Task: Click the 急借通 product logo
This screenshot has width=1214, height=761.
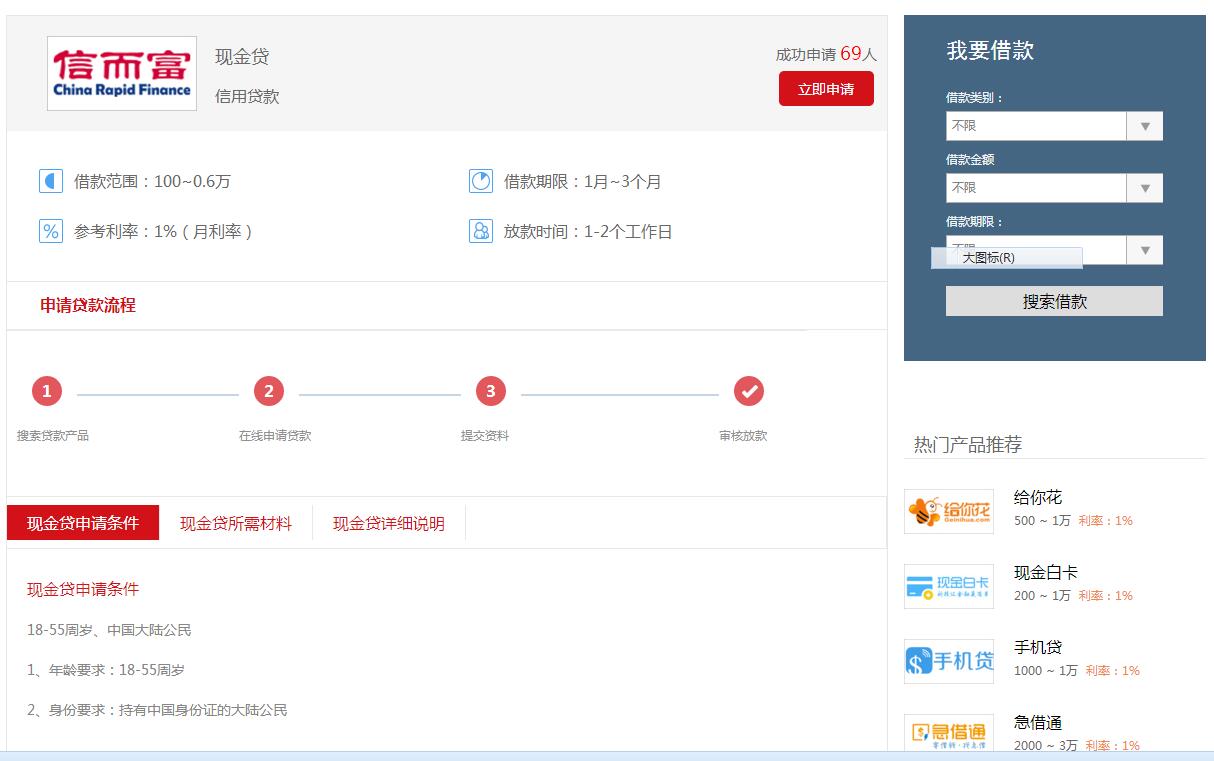Action: point(949,733)
